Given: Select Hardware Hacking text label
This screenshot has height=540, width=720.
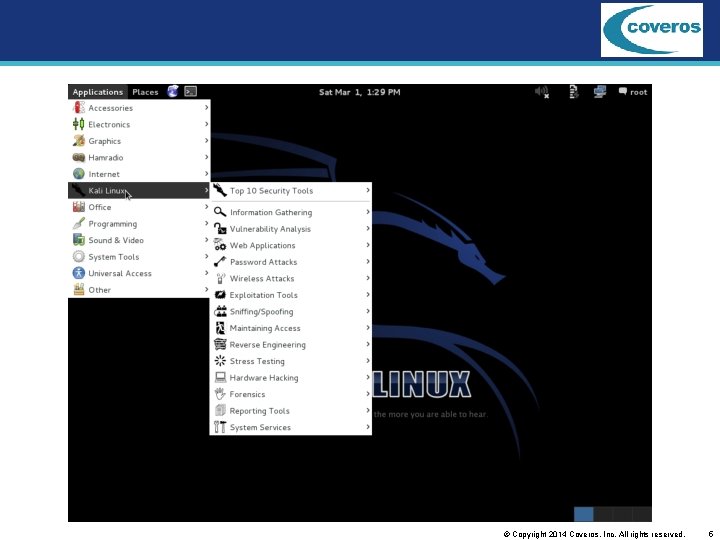Looking at the screenshot, I should coord(264,378).
